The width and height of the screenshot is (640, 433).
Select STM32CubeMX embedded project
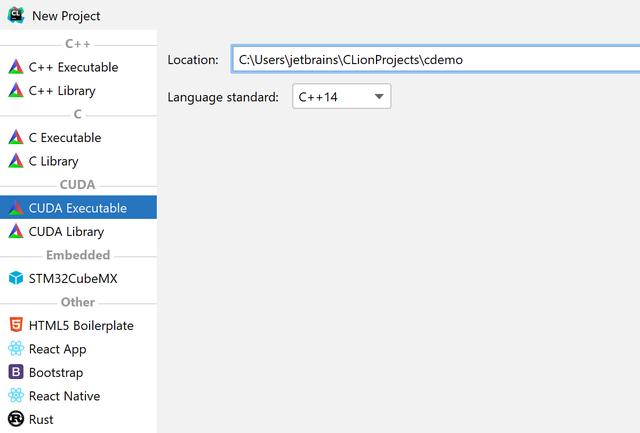78,278
